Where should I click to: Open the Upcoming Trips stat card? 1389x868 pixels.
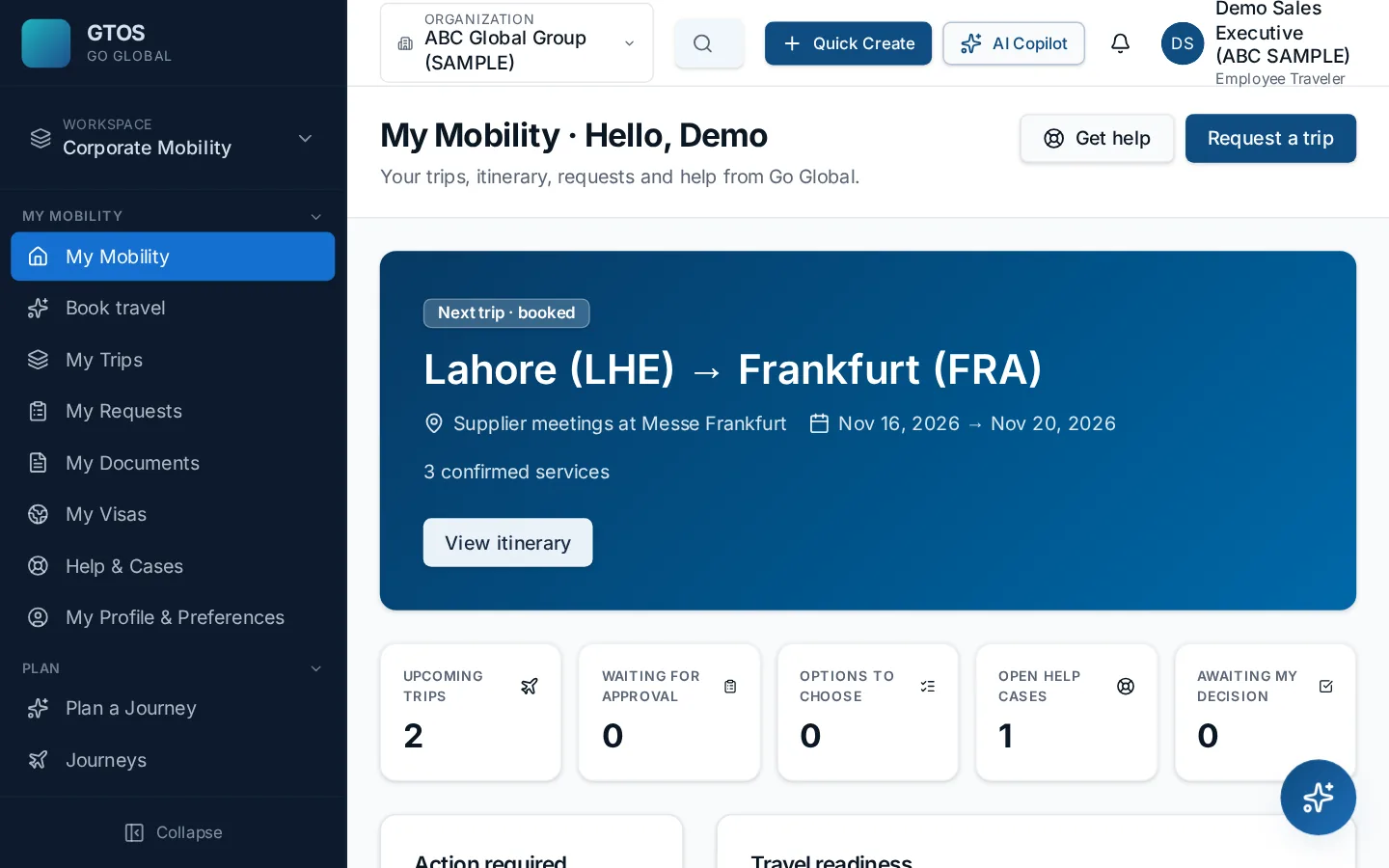[471, 713]
